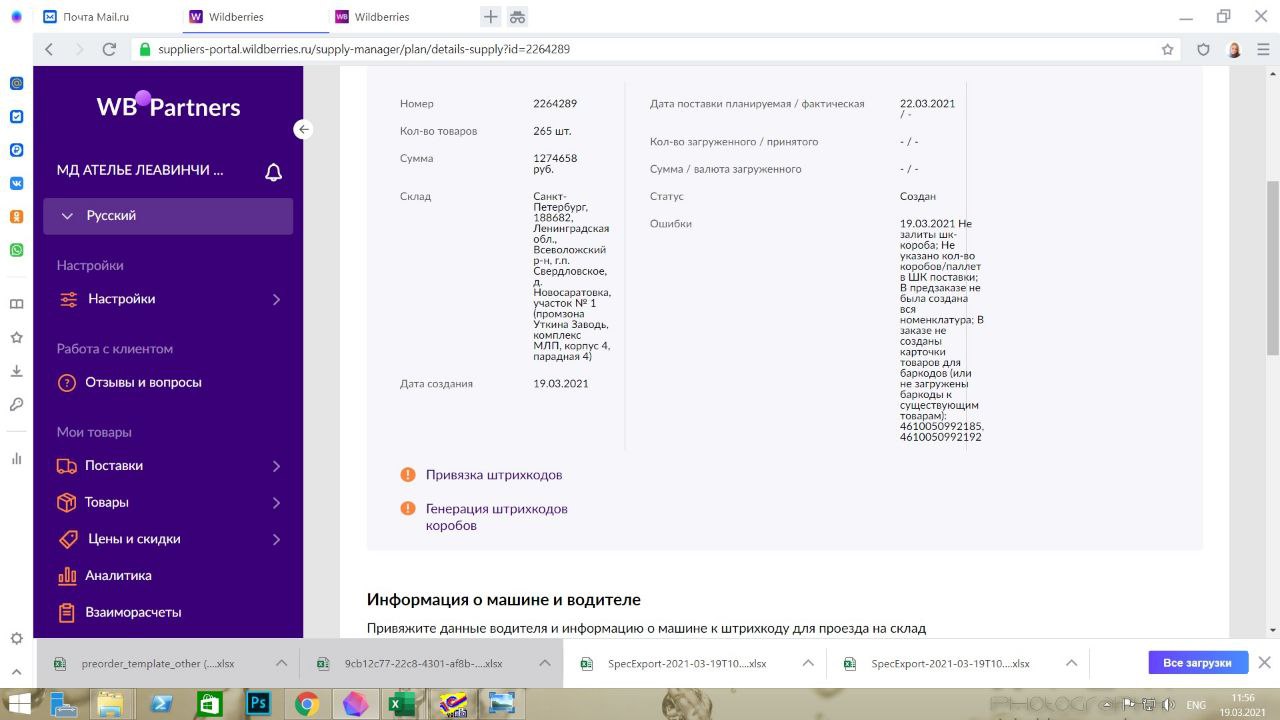Go back with browser back arrow
Image resolution: width=1280 pixels, height=720 pixels.
tap(49, 49)
